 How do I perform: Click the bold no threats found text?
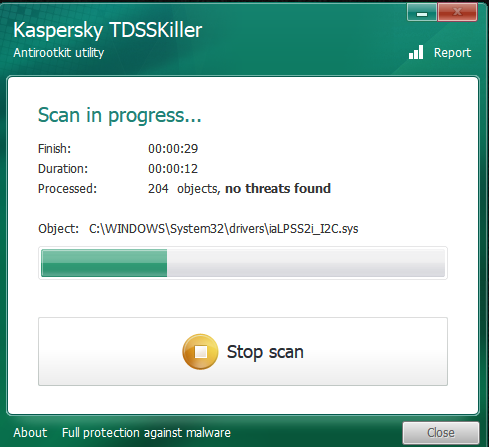click(278, 188)
